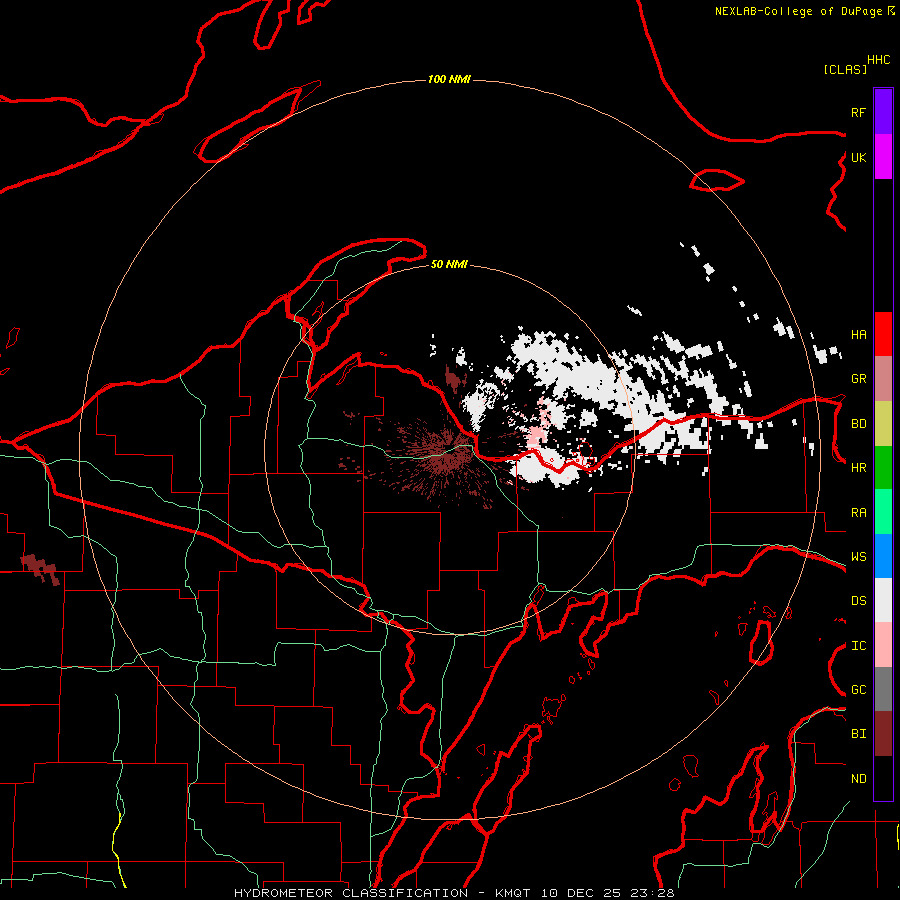Click the '10 DEC 25' date text
Image resolution: width=900 pixels, height=900 pixels.
click(577, 893)
